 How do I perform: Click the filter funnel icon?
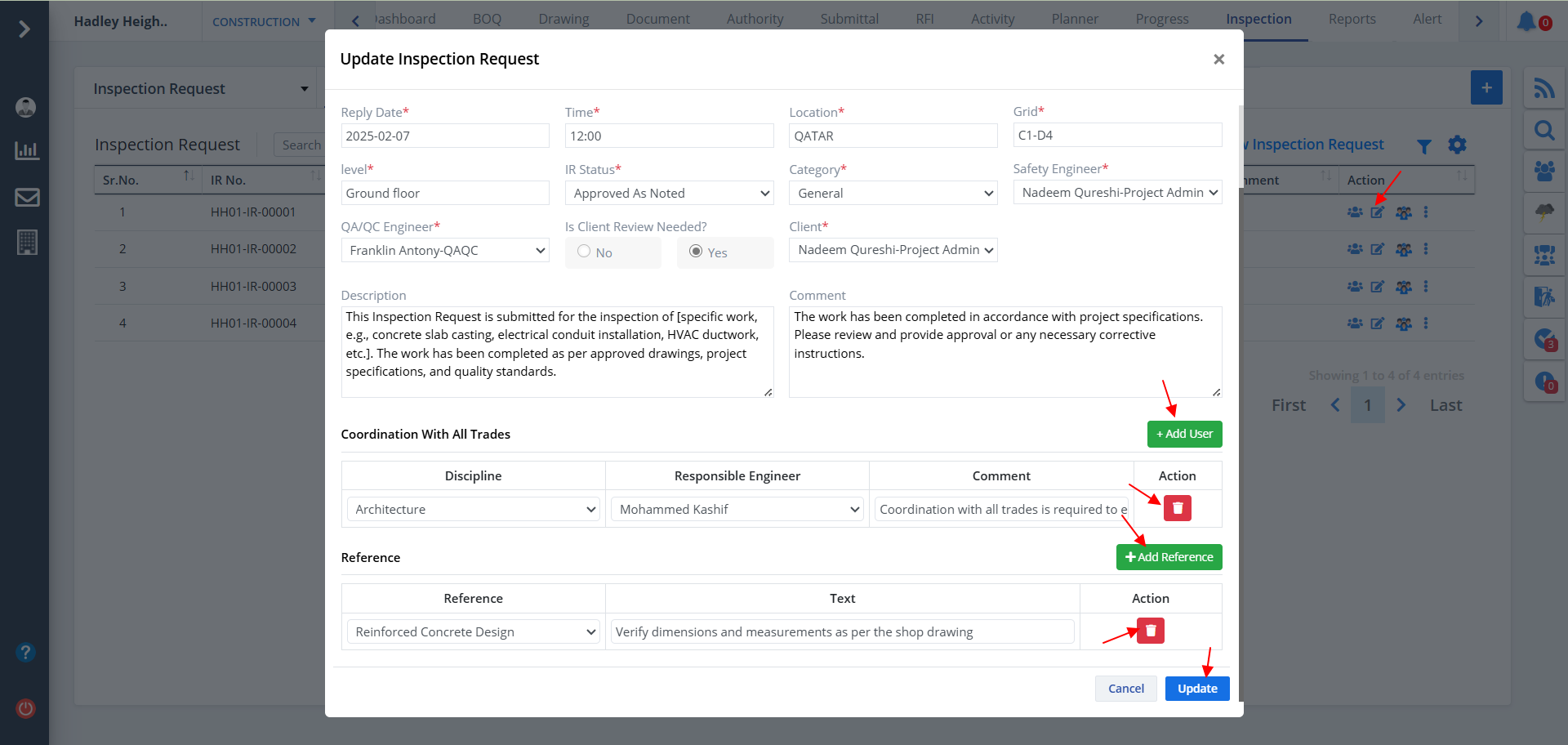point(1423,146)
